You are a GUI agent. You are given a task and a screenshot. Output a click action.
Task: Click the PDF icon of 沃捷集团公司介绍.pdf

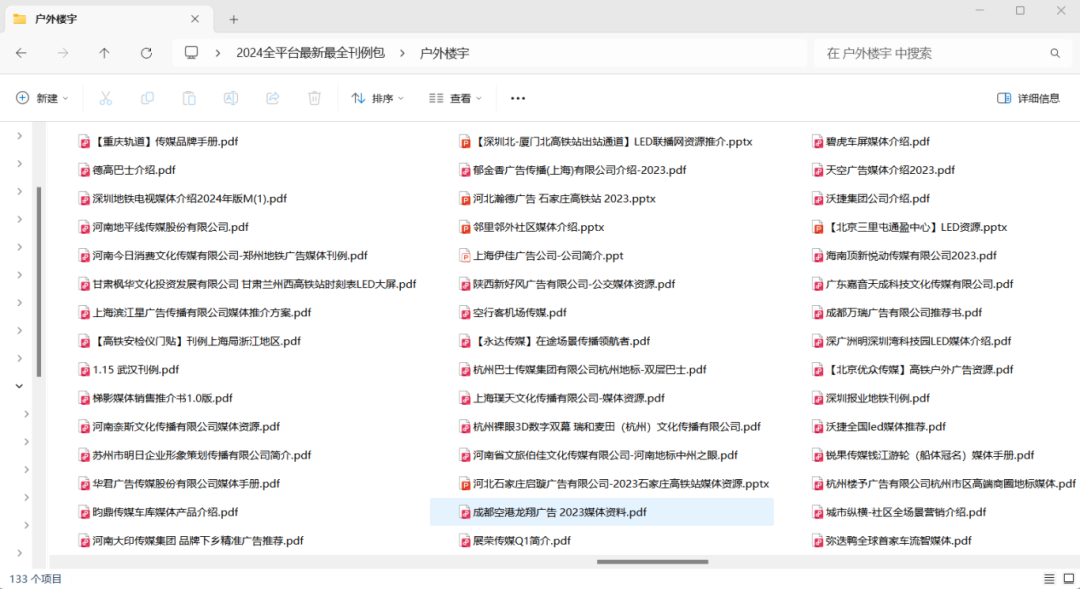tap(818, 199)
